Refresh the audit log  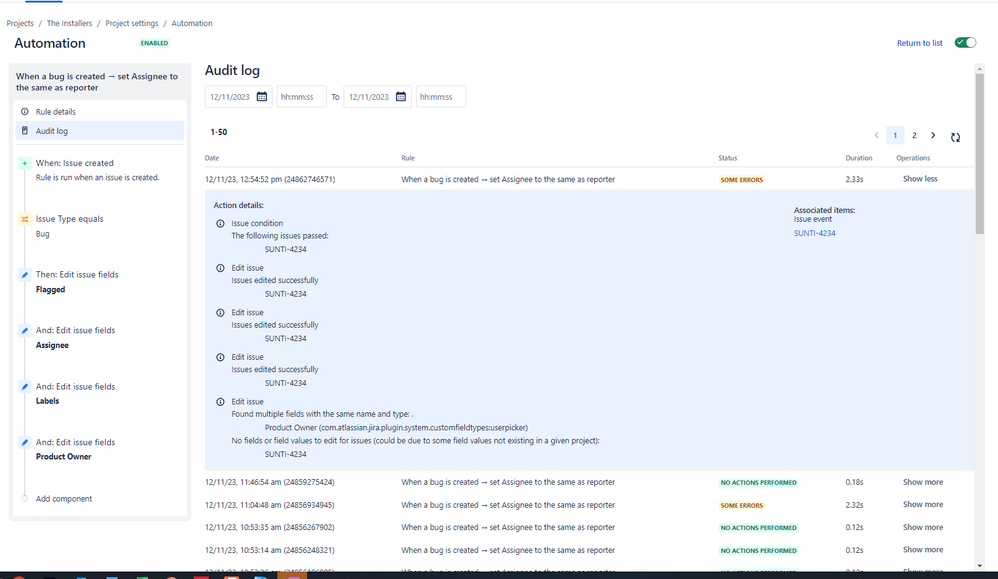pyautogui.click(x=955, y=137)
